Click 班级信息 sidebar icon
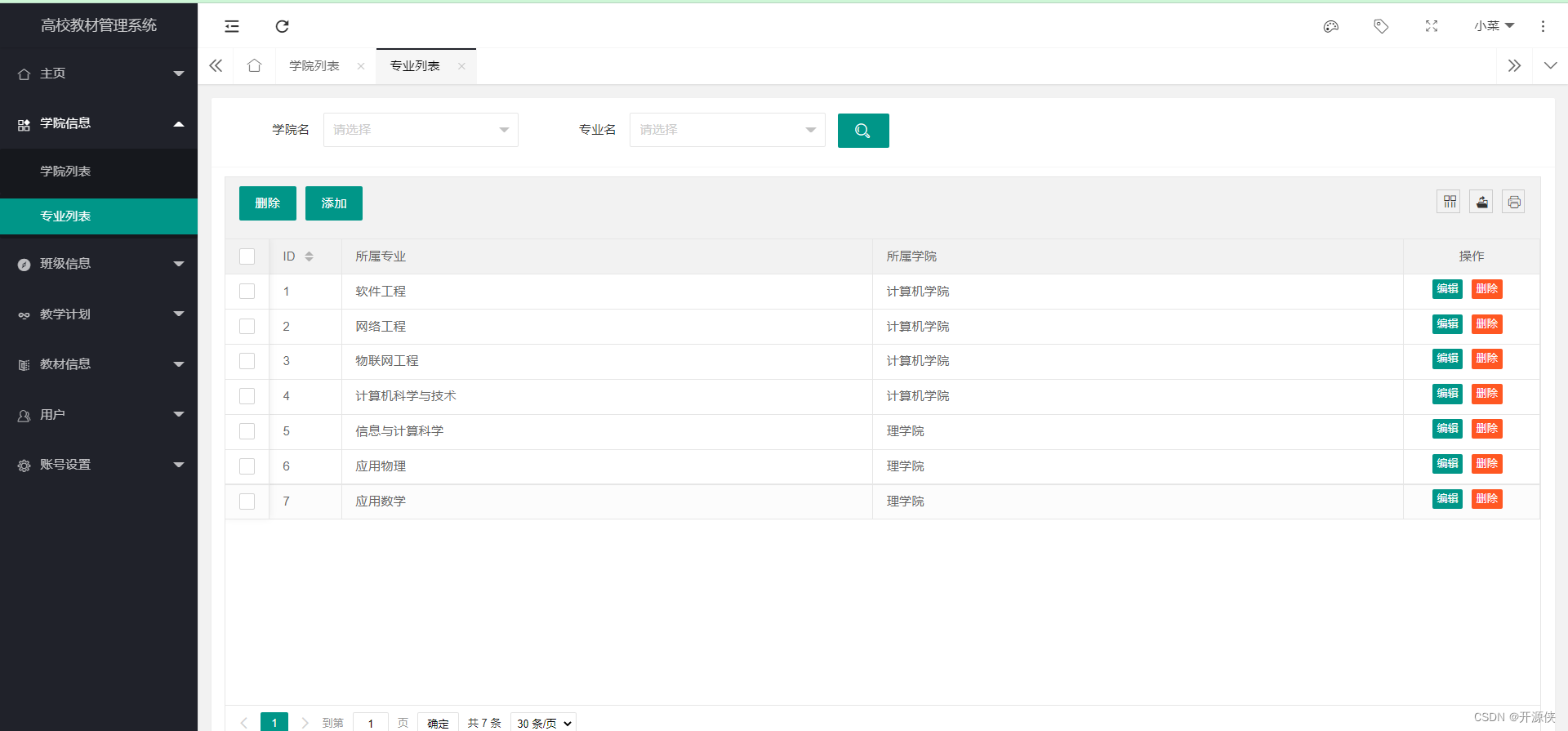The width and height of the screenshot is (1568, 731). 24,265
